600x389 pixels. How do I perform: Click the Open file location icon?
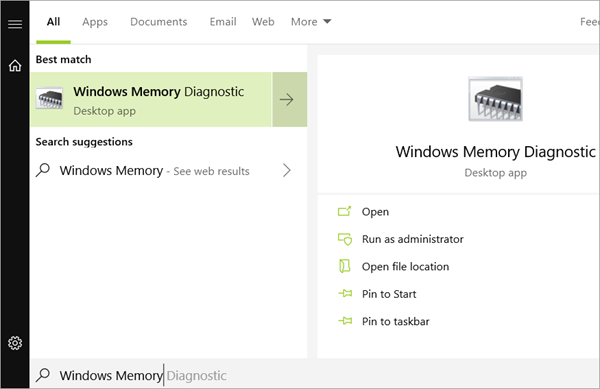click(344, 266)
